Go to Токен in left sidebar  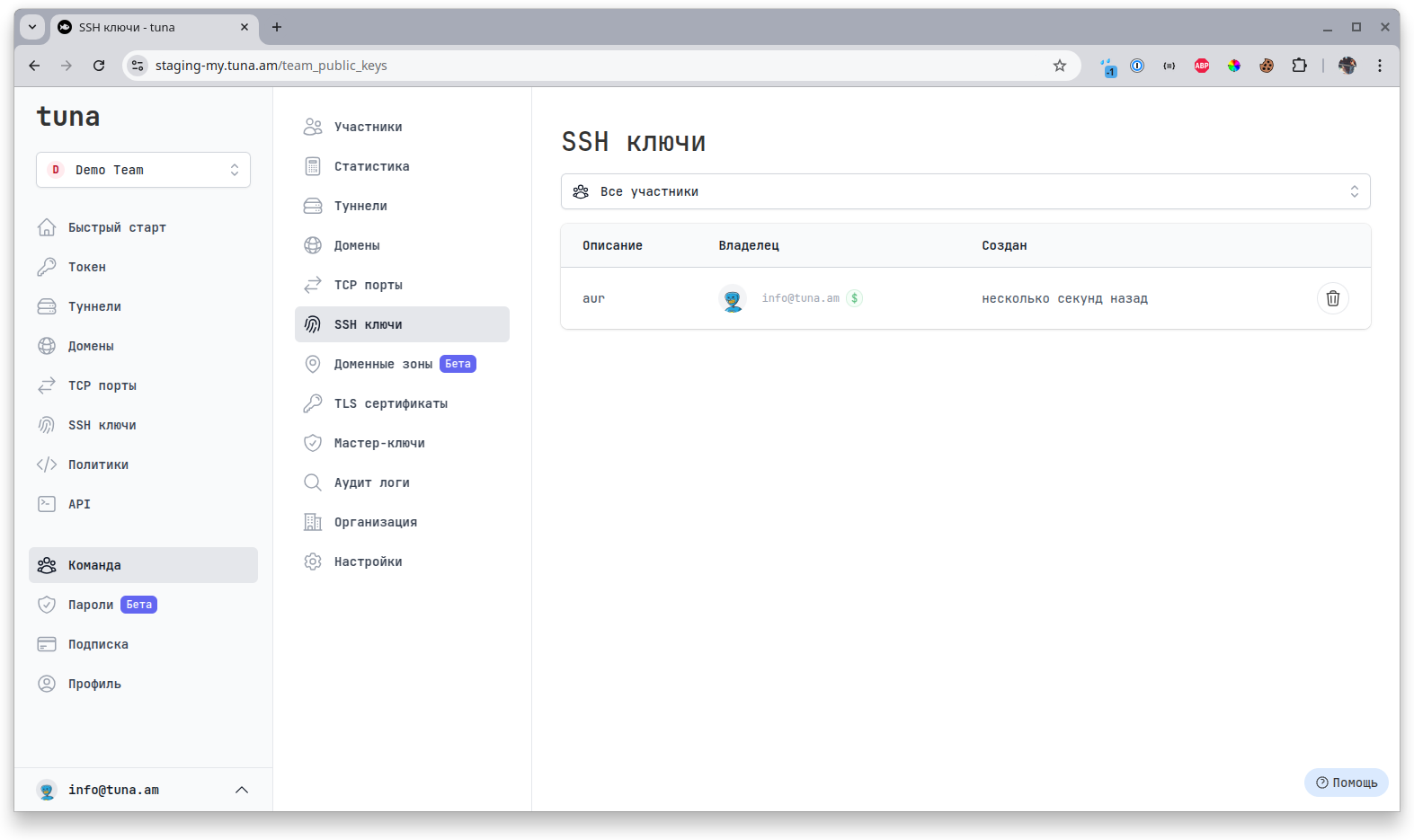pyautogui.click(x=143, y=267)
